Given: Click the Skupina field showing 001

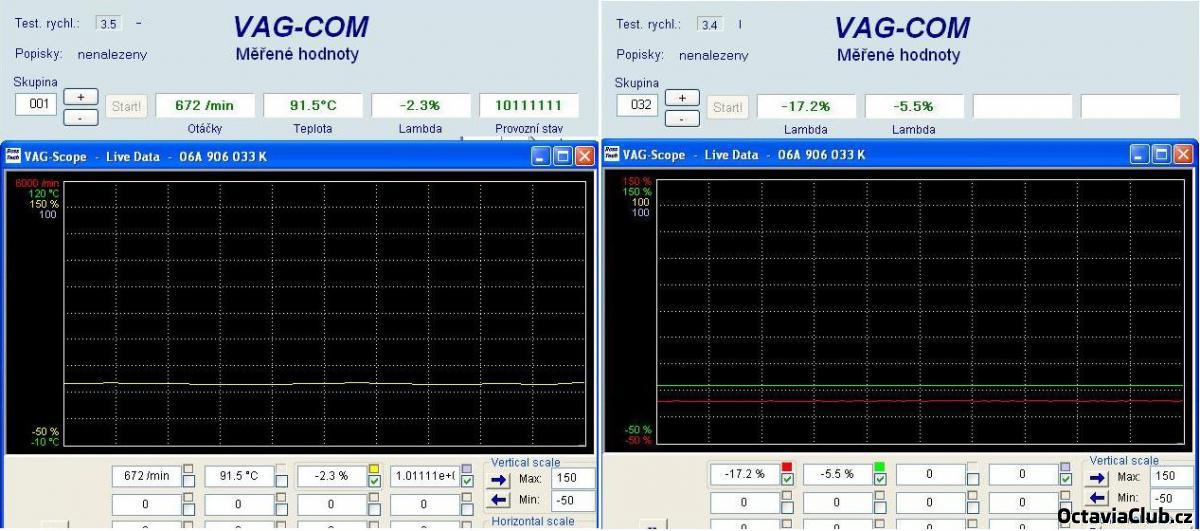Looking at the screenshot, I should pyautogui.click(x=34, y=104).
